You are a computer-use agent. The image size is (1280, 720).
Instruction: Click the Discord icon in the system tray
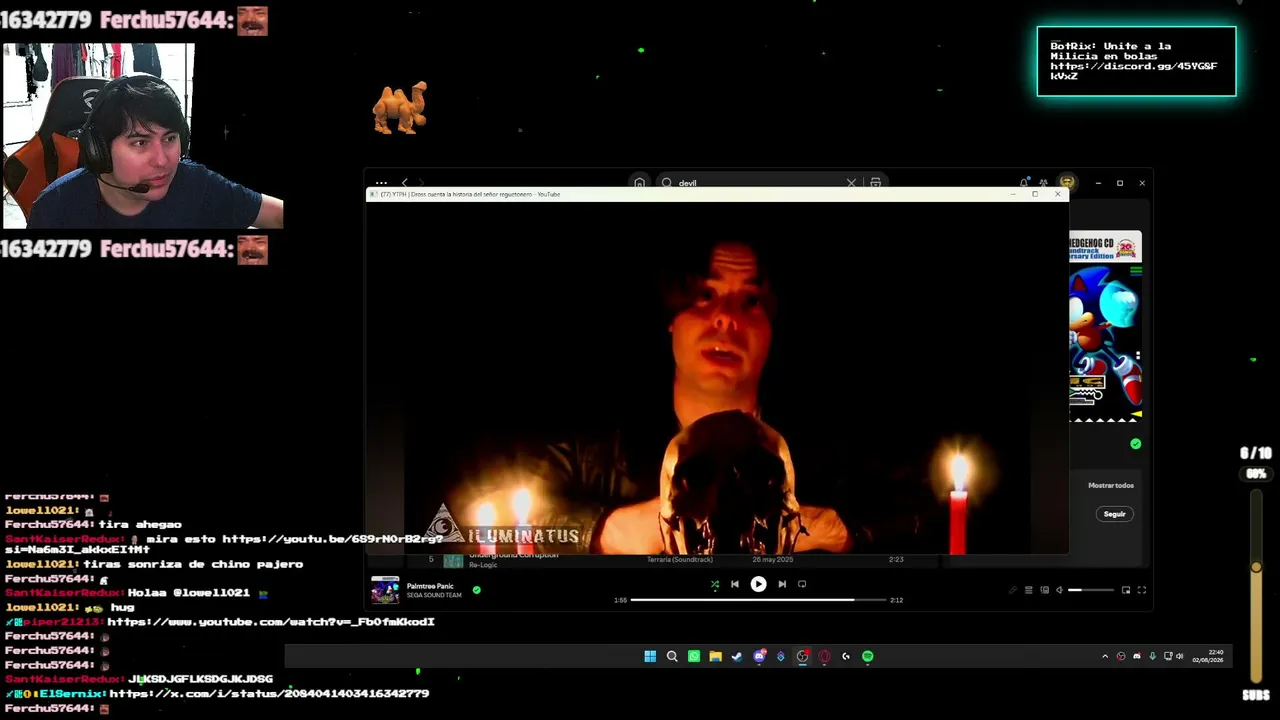[x=1137, y=656]
